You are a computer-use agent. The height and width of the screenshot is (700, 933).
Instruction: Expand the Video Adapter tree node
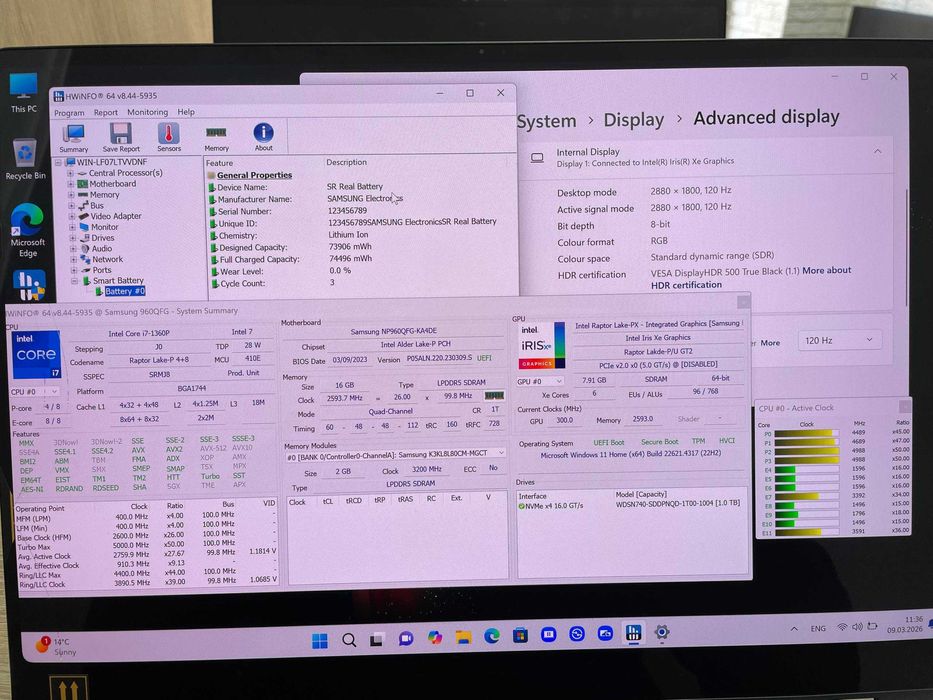[x=71, y=216]
